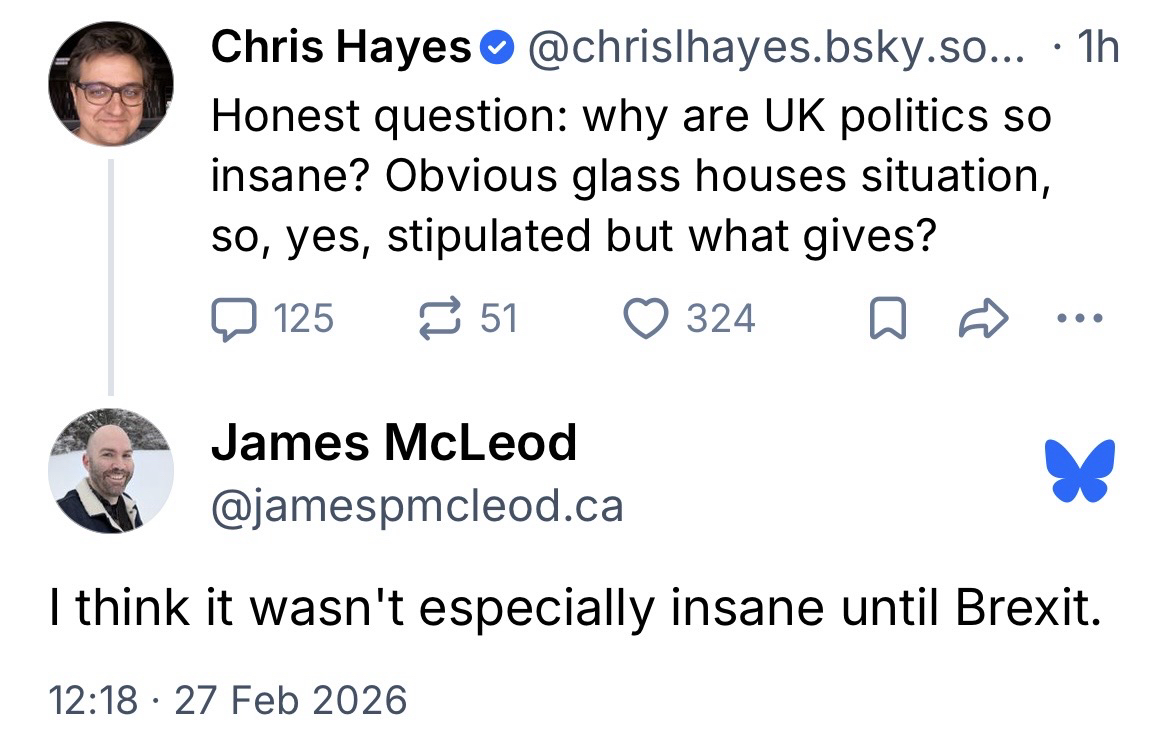Click the 51 reposts count
1170x735 pixels.
point(499,319)
